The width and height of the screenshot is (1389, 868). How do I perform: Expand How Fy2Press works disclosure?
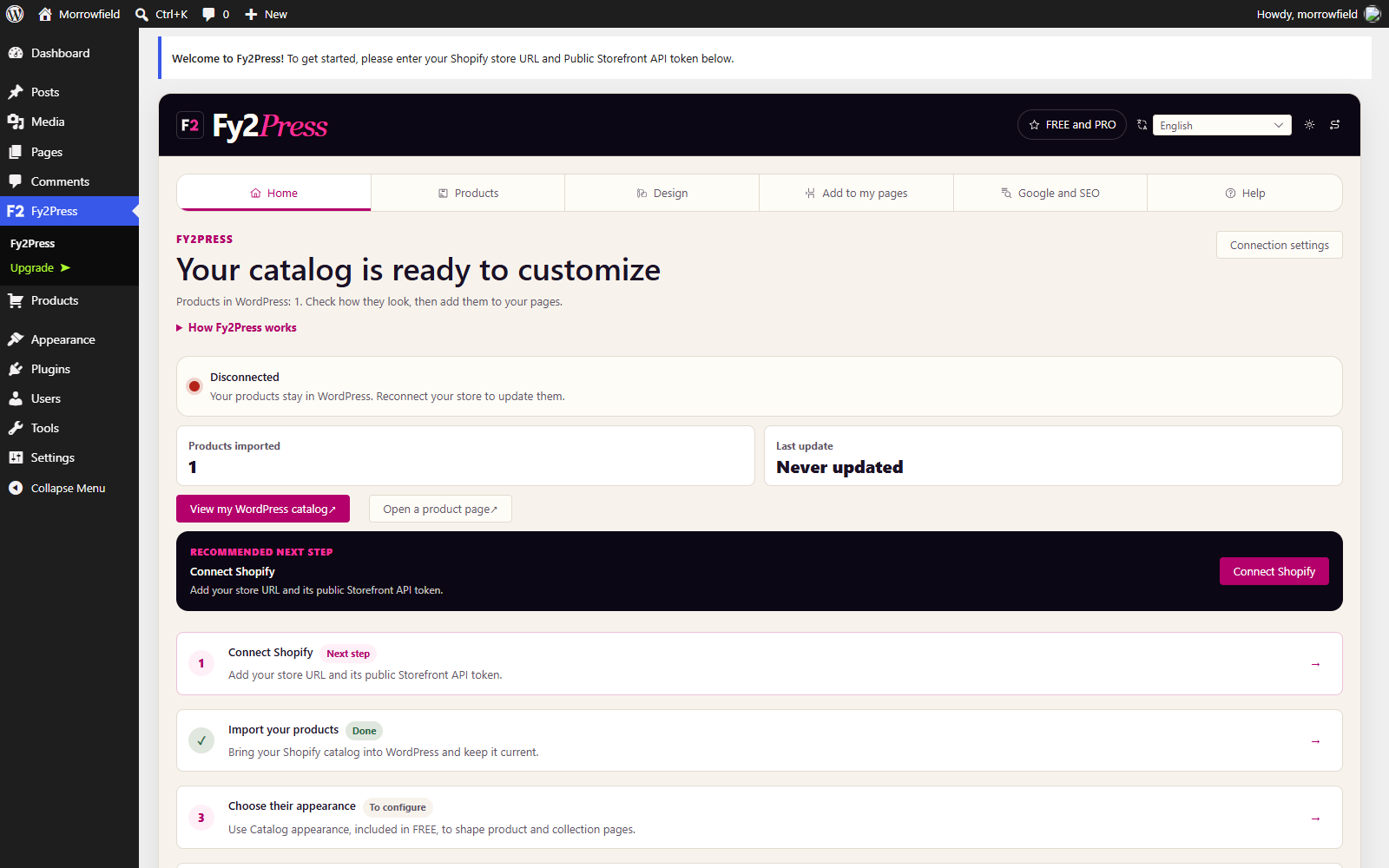[x=236, y=327]
